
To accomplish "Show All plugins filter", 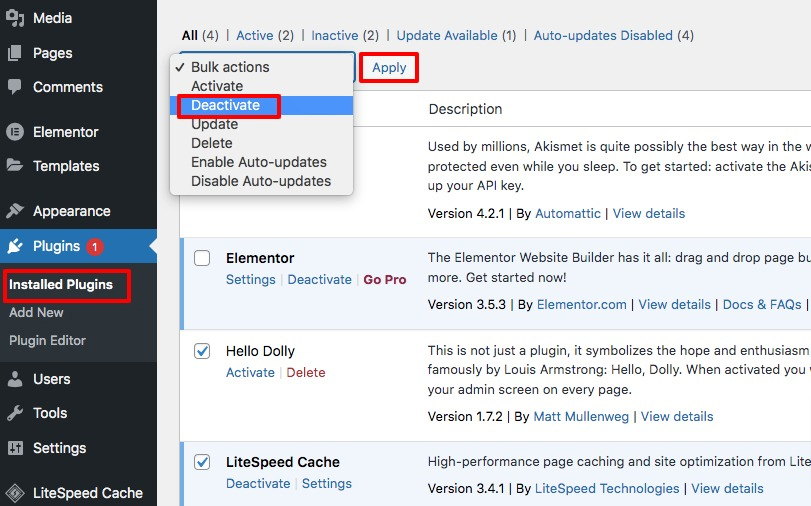I will (x=200, y=35).
